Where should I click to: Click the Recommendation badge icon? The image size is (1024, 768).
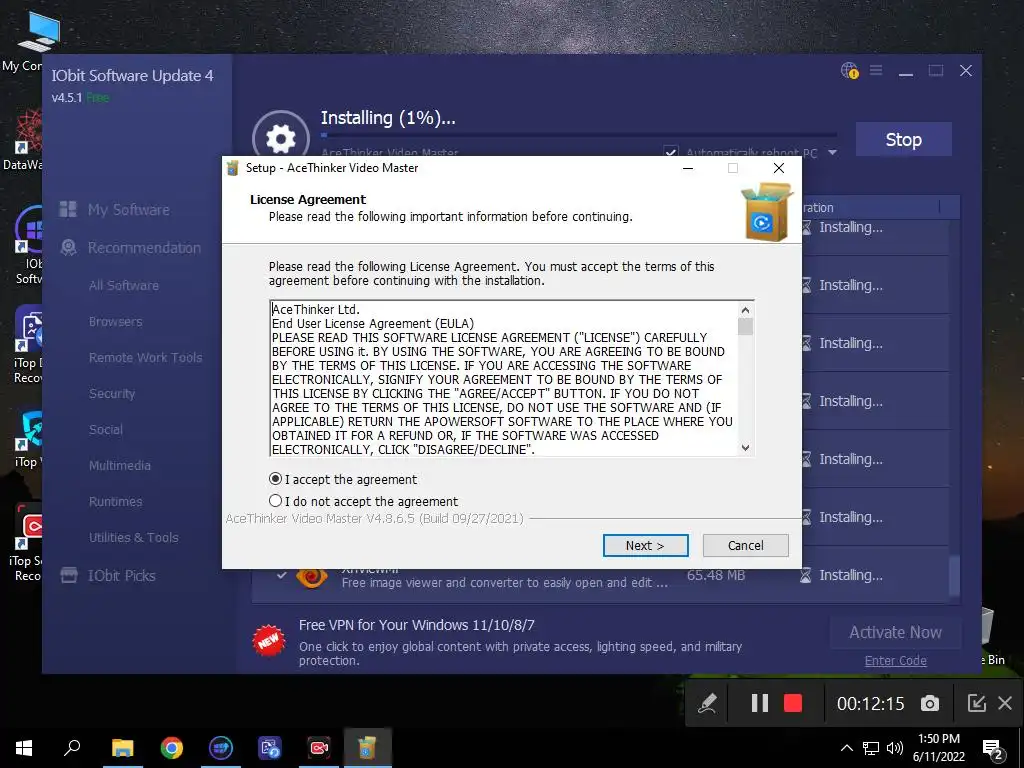click(x=68, y=248)
